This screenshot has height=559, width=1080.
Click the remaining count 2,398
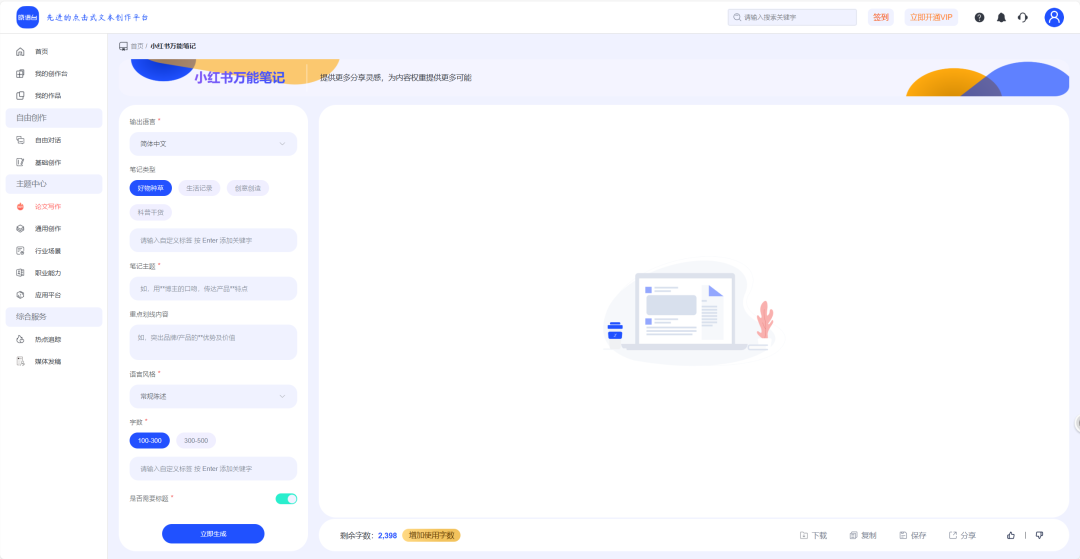[387, 535]
